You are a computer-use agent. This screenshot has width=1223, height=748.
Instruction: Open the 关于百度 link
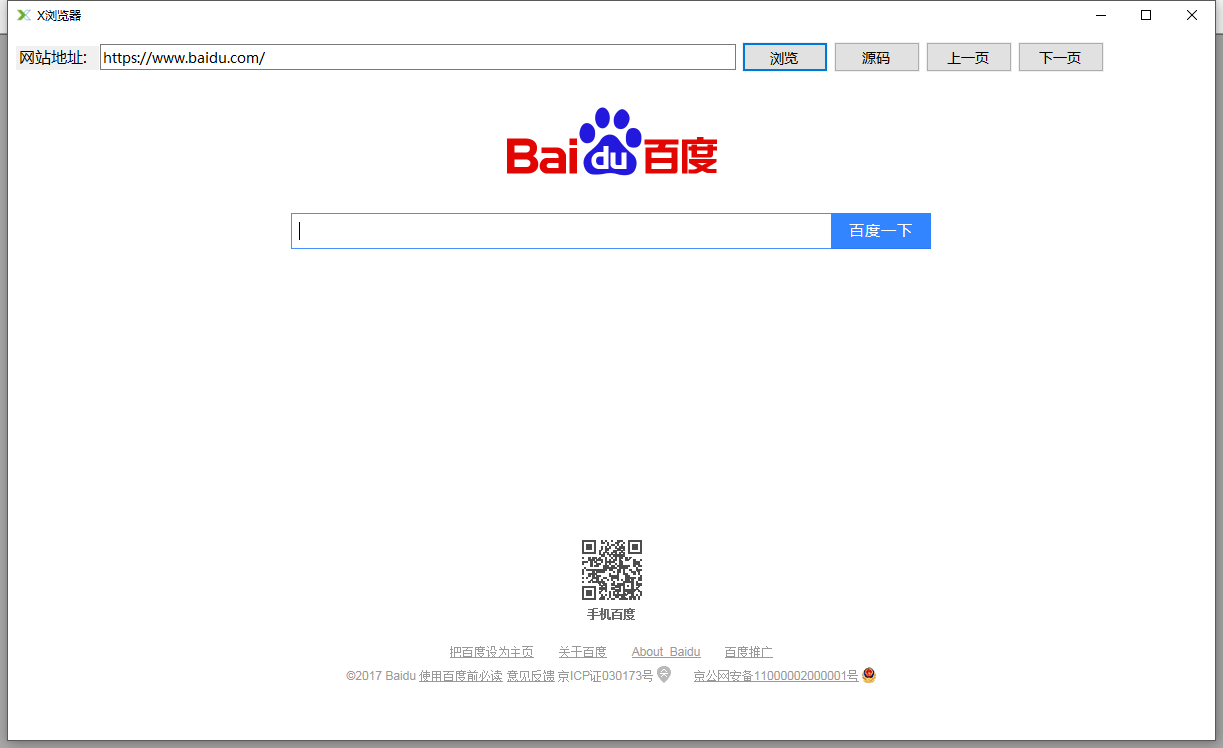(x=582, y=652)
